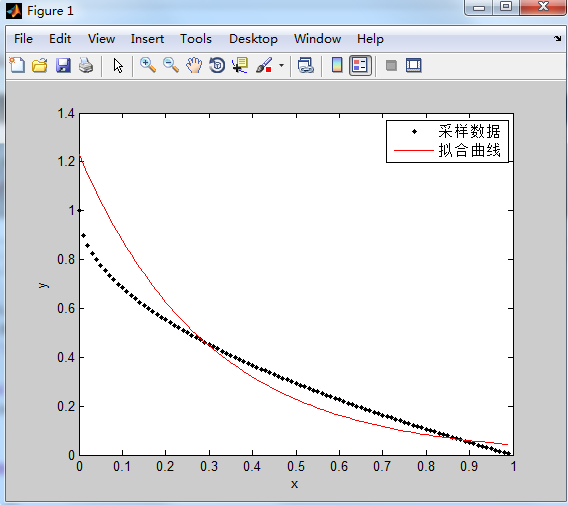568x505 pixels.
Task: Choose the Rotate 3D tool
Action: coord(217,66)
